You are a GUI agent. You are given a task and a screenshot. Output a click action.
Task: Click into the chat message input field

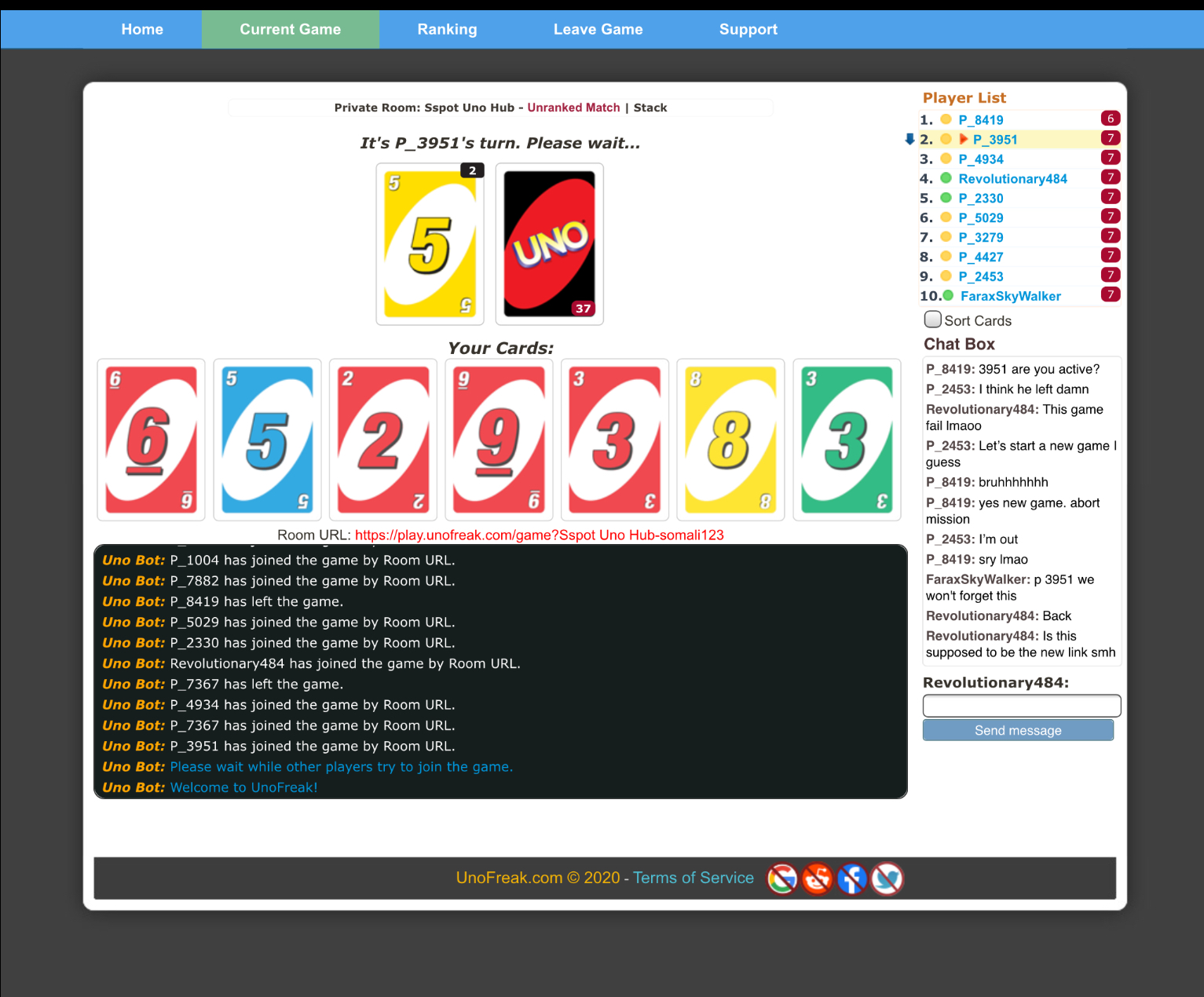[1021, 706]
